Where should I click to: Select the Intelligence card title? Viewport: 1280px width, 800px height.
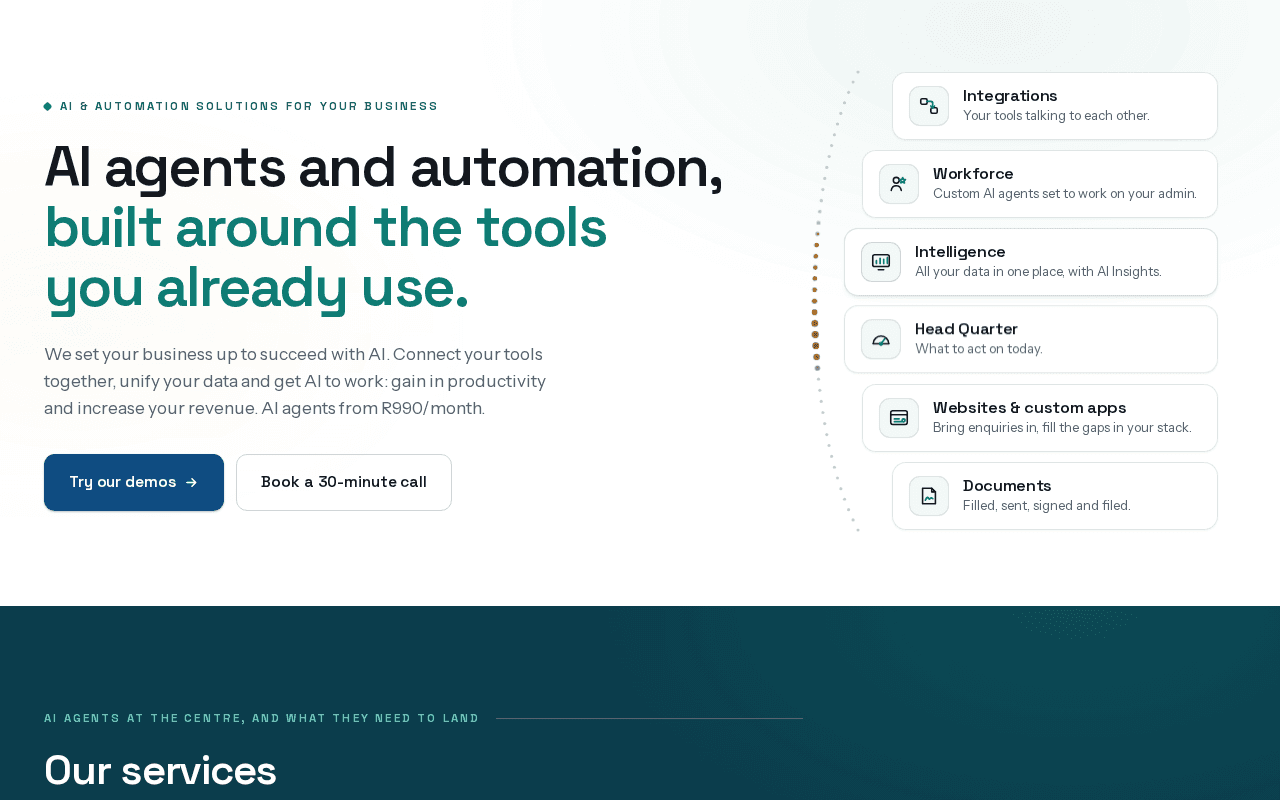pyautogui.click(x=960, y=252)
